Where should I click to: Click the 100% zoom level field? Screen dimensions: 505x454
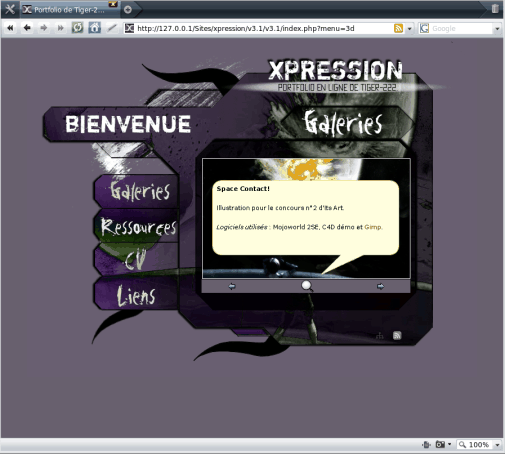pos(475,445)
